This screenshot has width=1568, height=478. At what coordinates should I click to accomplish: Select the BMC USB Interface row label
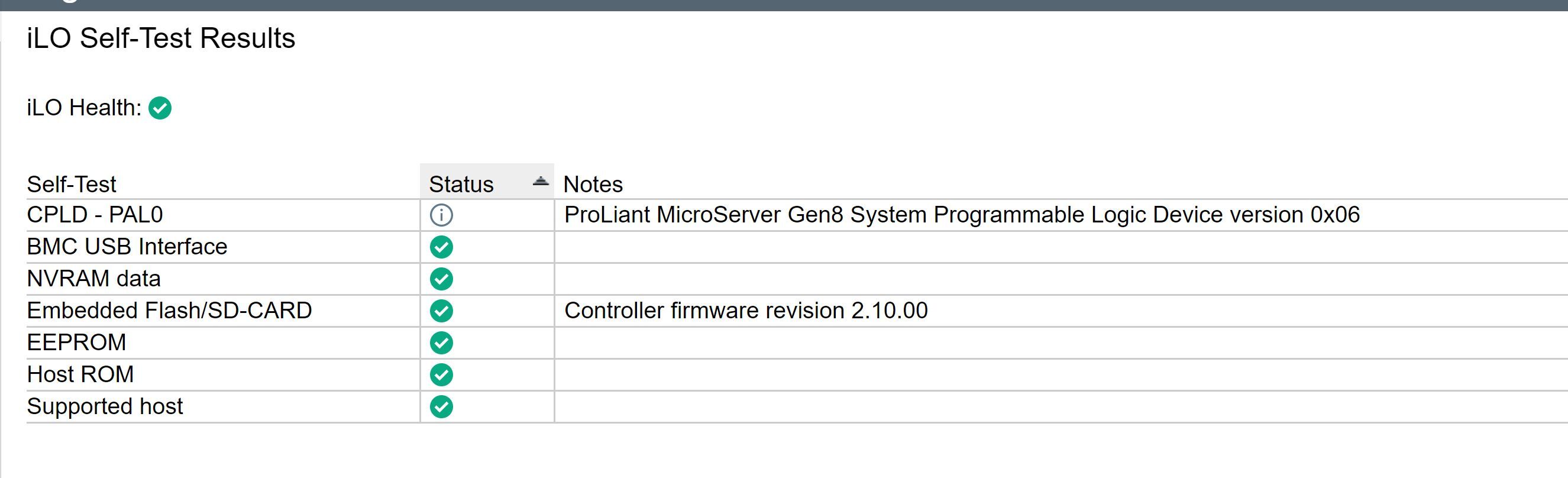pyautogui.click(x=127, y=247)
